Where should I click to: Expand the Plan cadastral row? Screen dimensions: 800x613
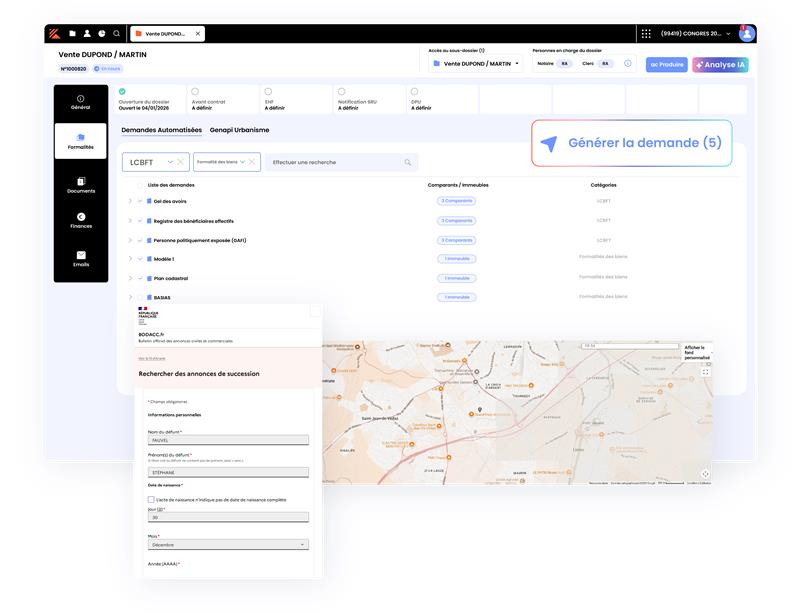pyautogui.click(x=130, y=279)
